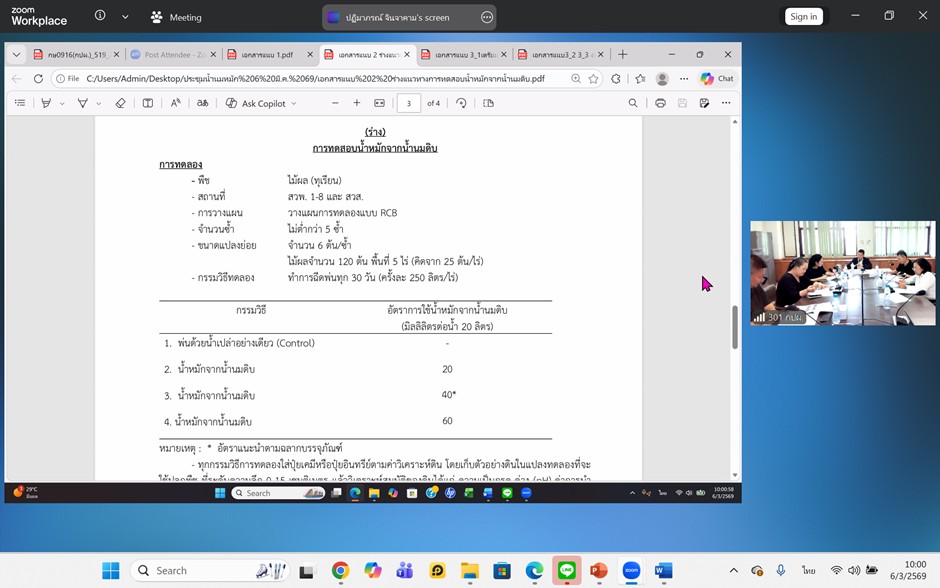The image size is (940, 588).
Task: Open the PDF table of contents panel
Action: click(20, 103)
